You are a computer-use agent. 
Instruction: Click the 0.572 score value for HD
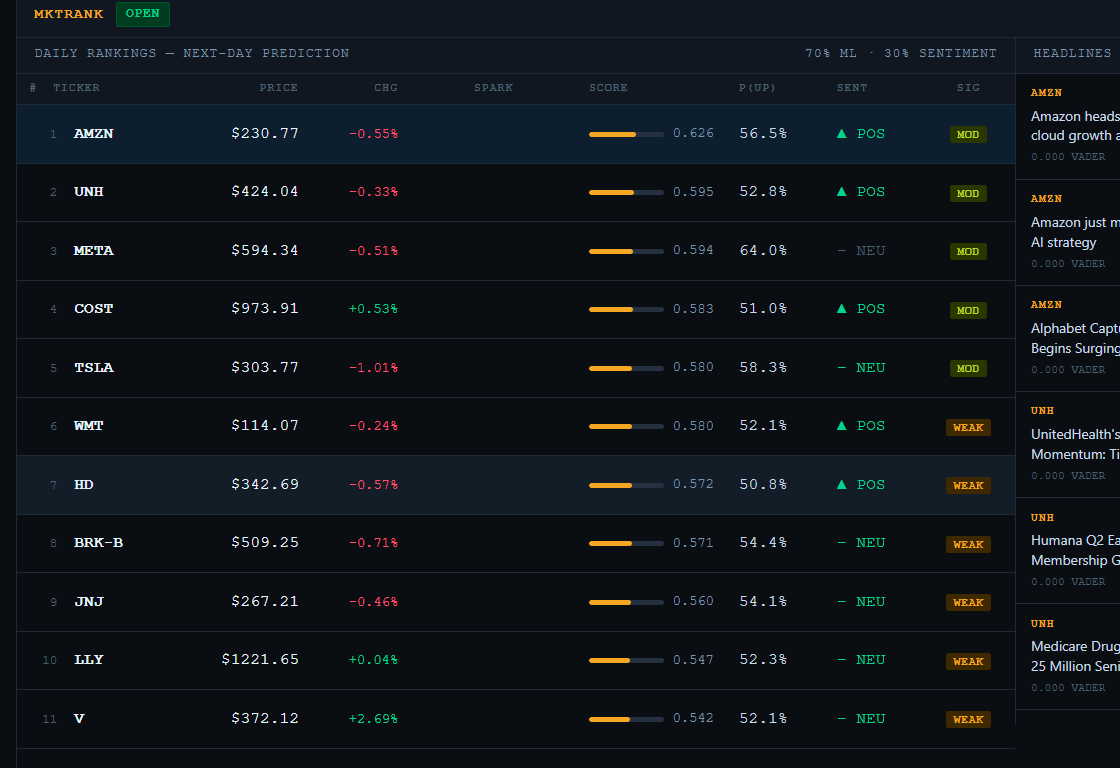[693, 484]
